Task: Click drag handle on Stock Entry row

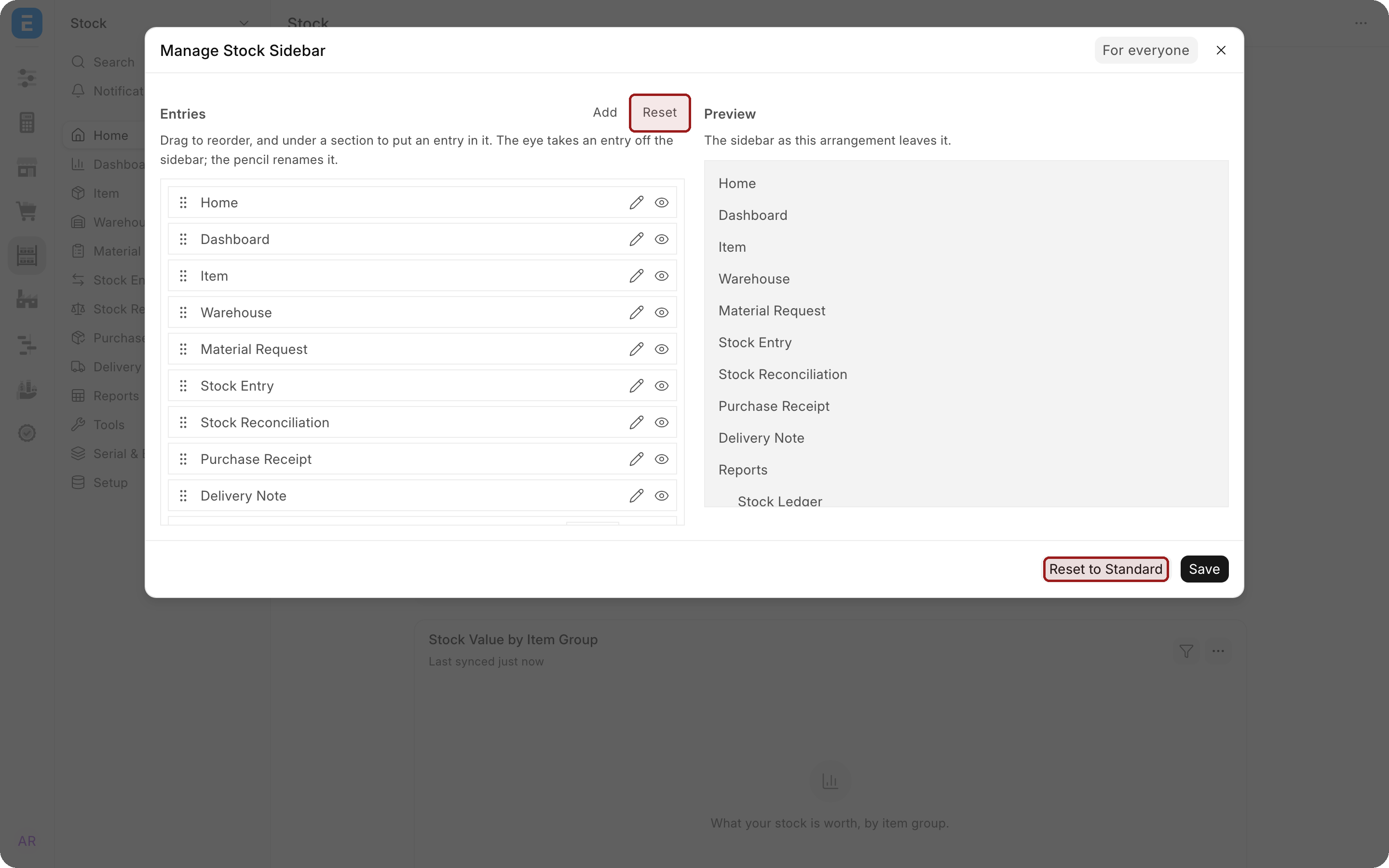Action: 183,386
